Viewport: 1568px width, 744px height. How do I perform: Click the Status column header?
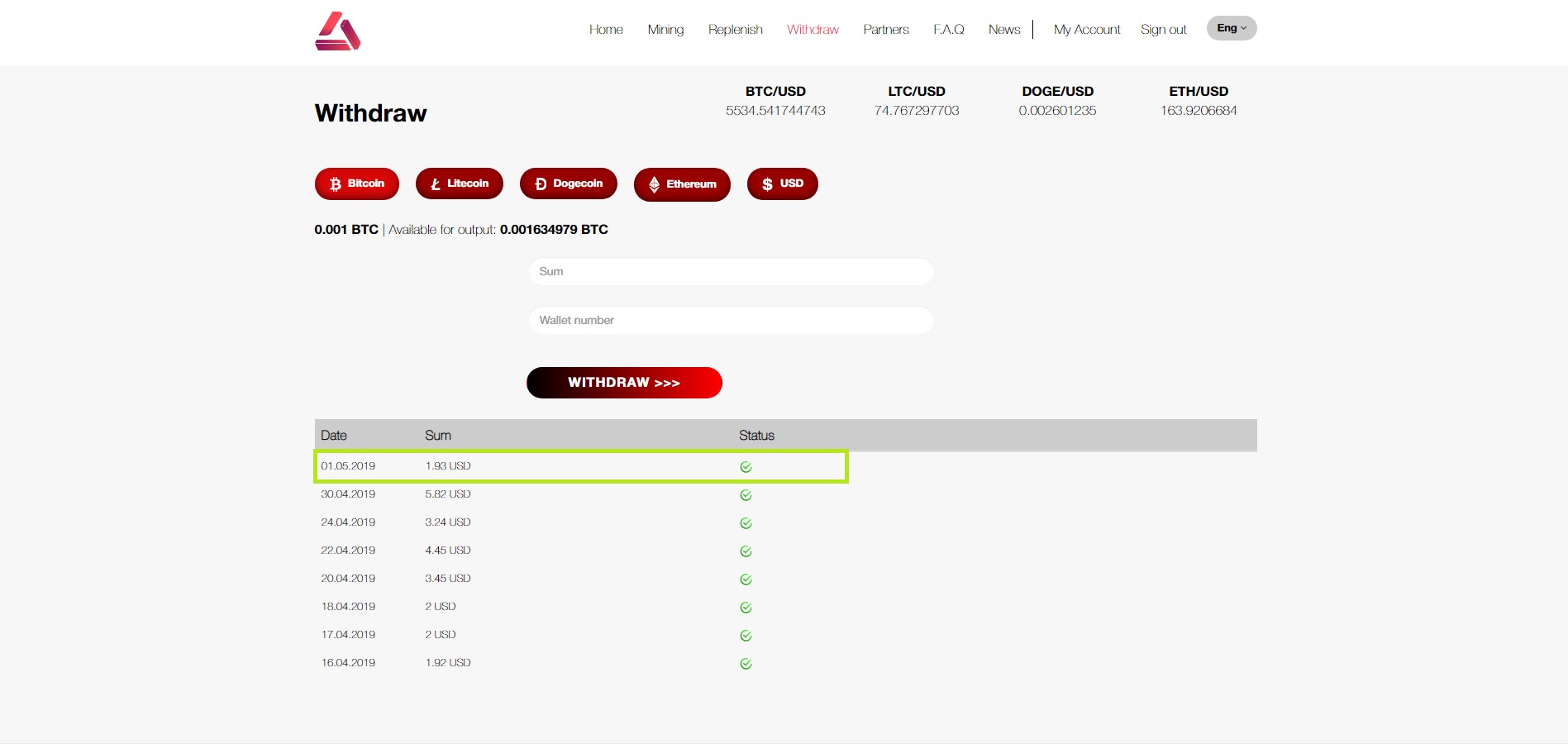756,436
